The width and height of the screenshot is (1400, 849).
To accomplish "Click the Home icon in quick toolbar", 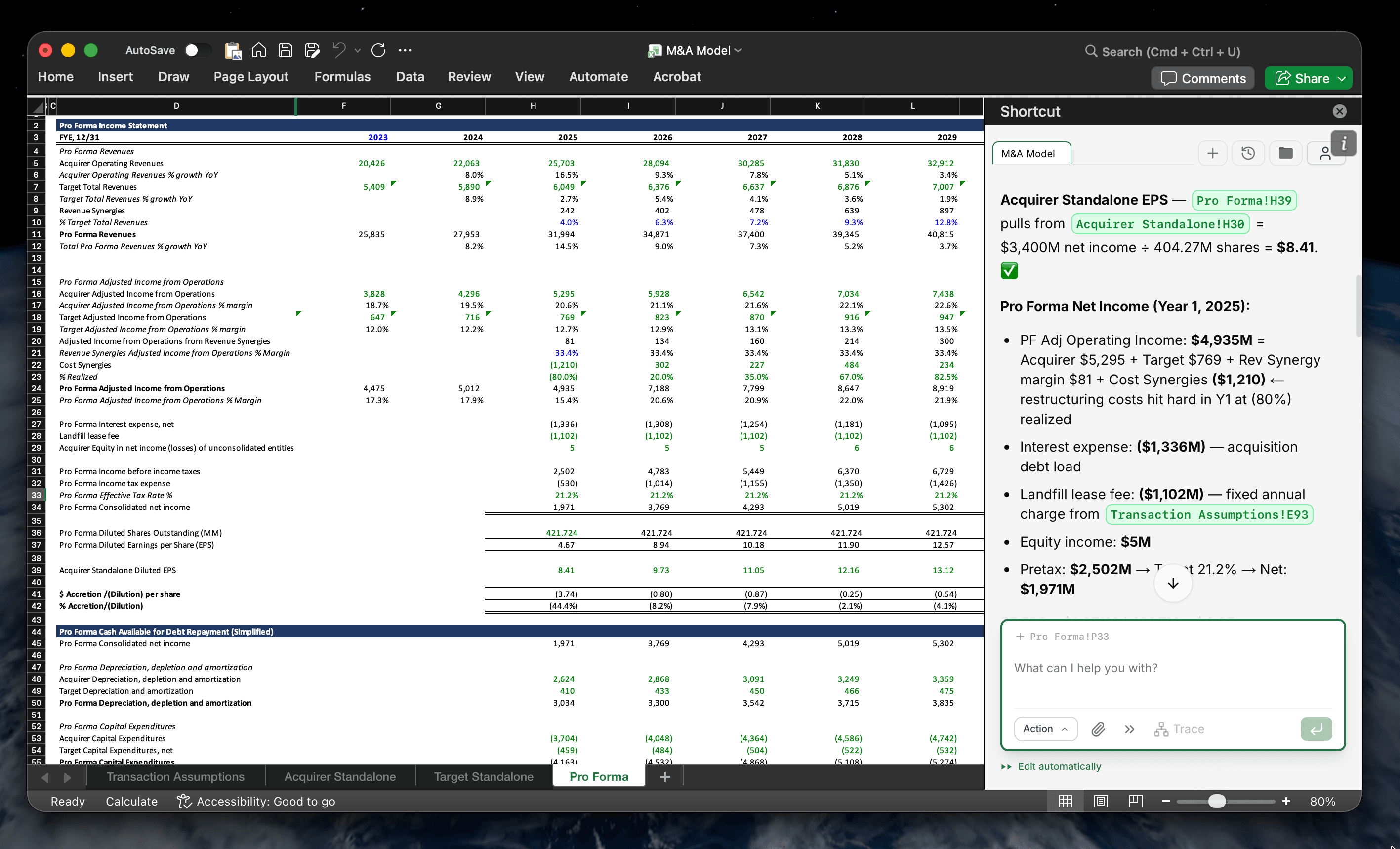I will pyautogui.click(x=258, y=50).
